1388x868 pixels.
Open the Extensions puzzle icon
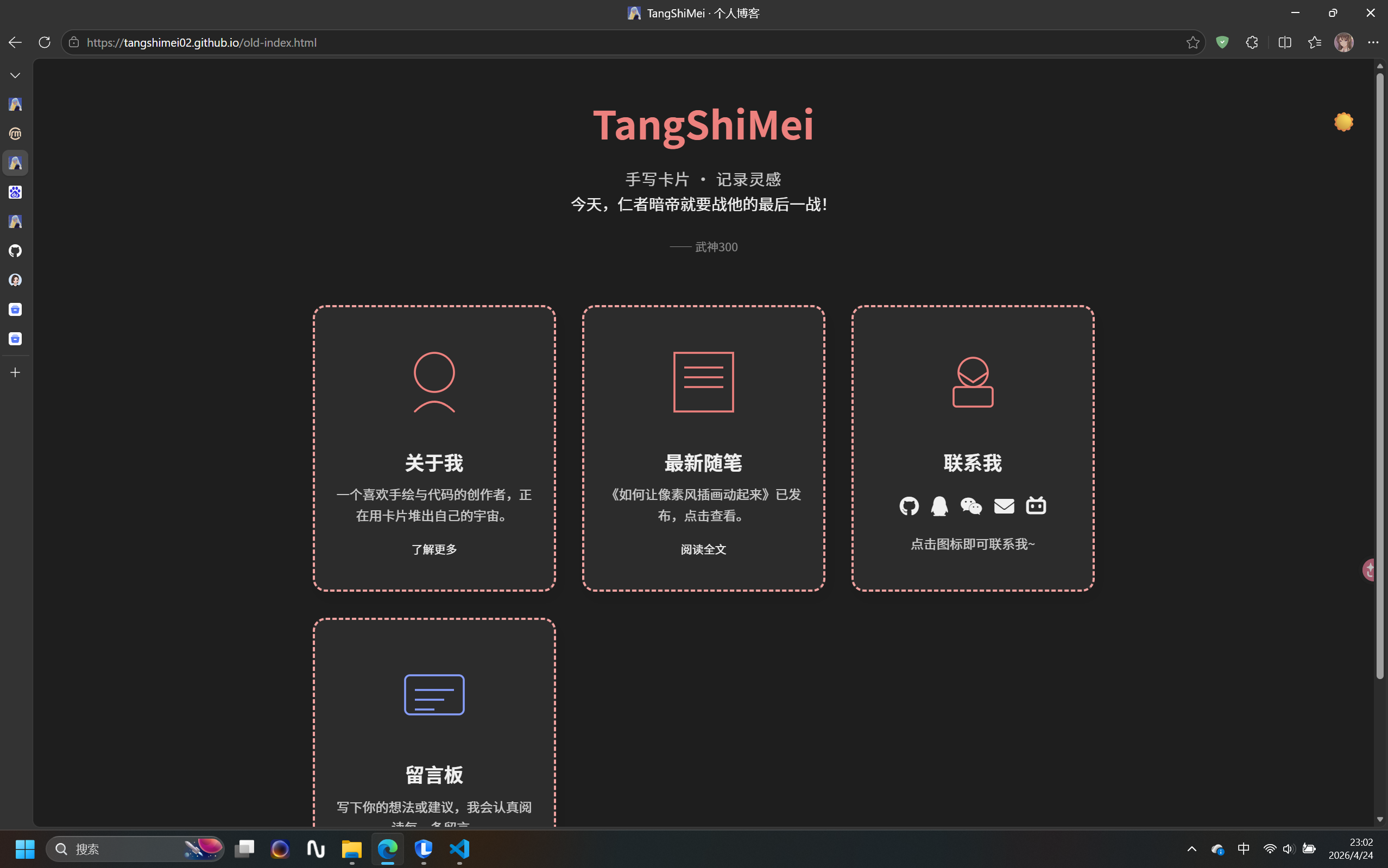coord(1252,42)
